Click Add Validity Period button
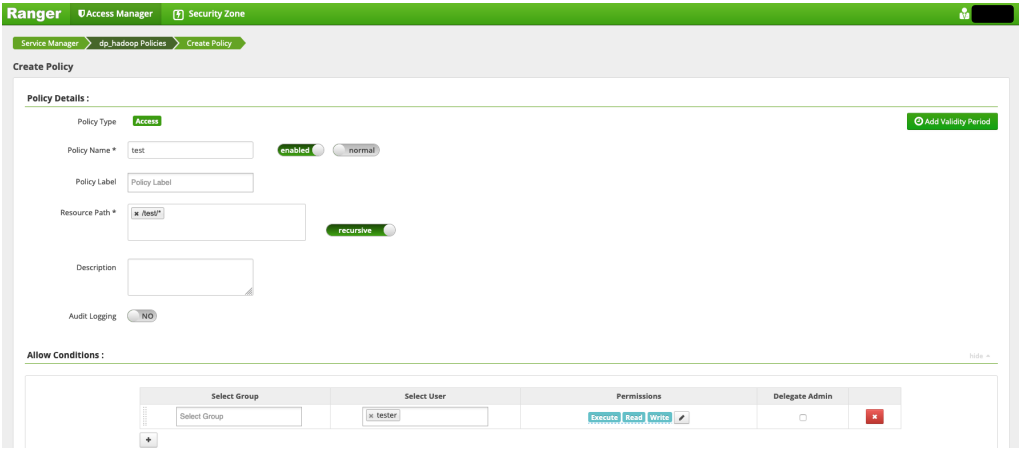Image resolution: width=1021 pixels, height=454 pixels. 951,121
